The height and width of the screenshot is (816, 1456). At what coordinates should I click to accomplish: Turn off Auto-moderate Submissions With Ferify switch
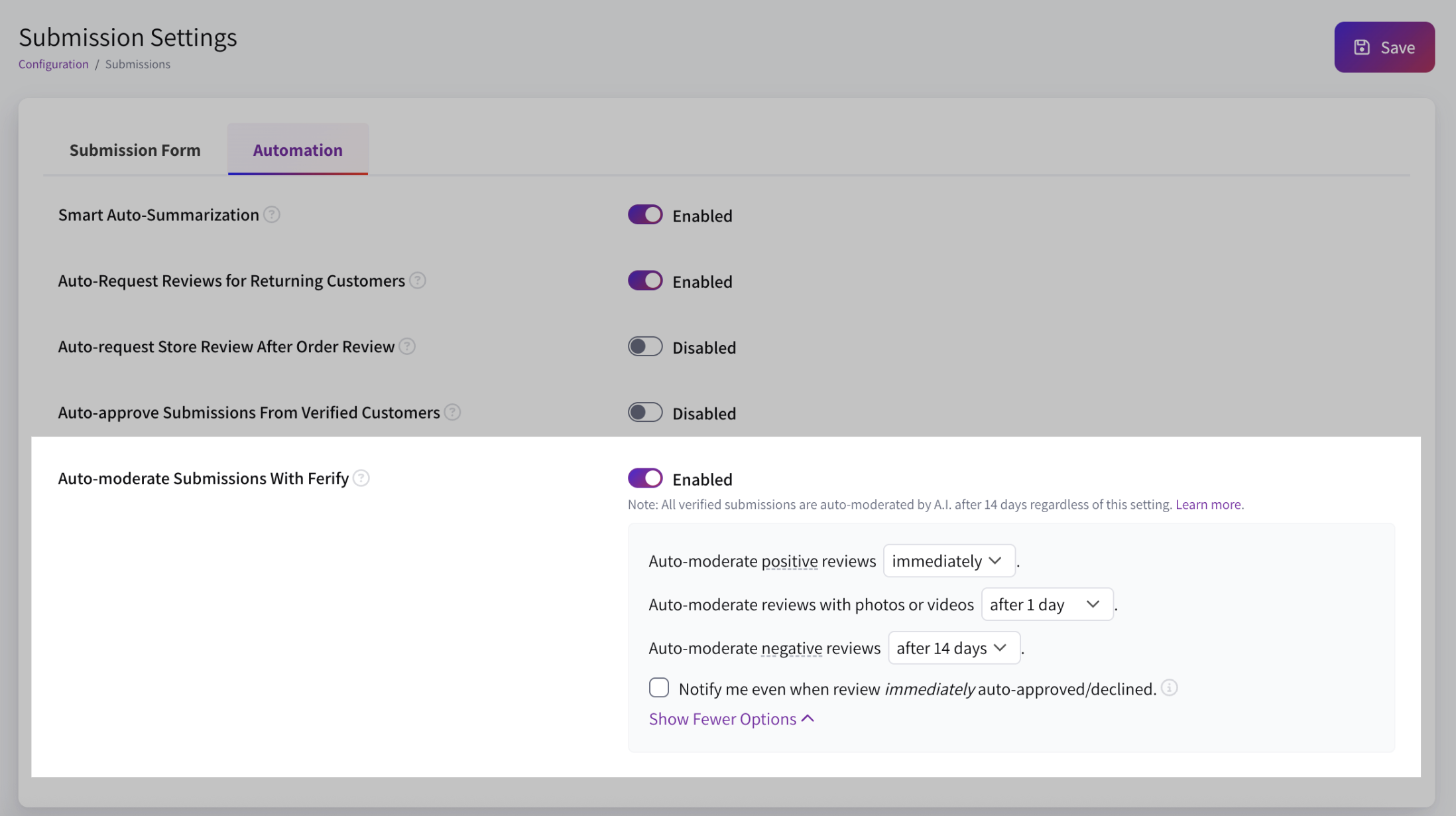point(645,478)
